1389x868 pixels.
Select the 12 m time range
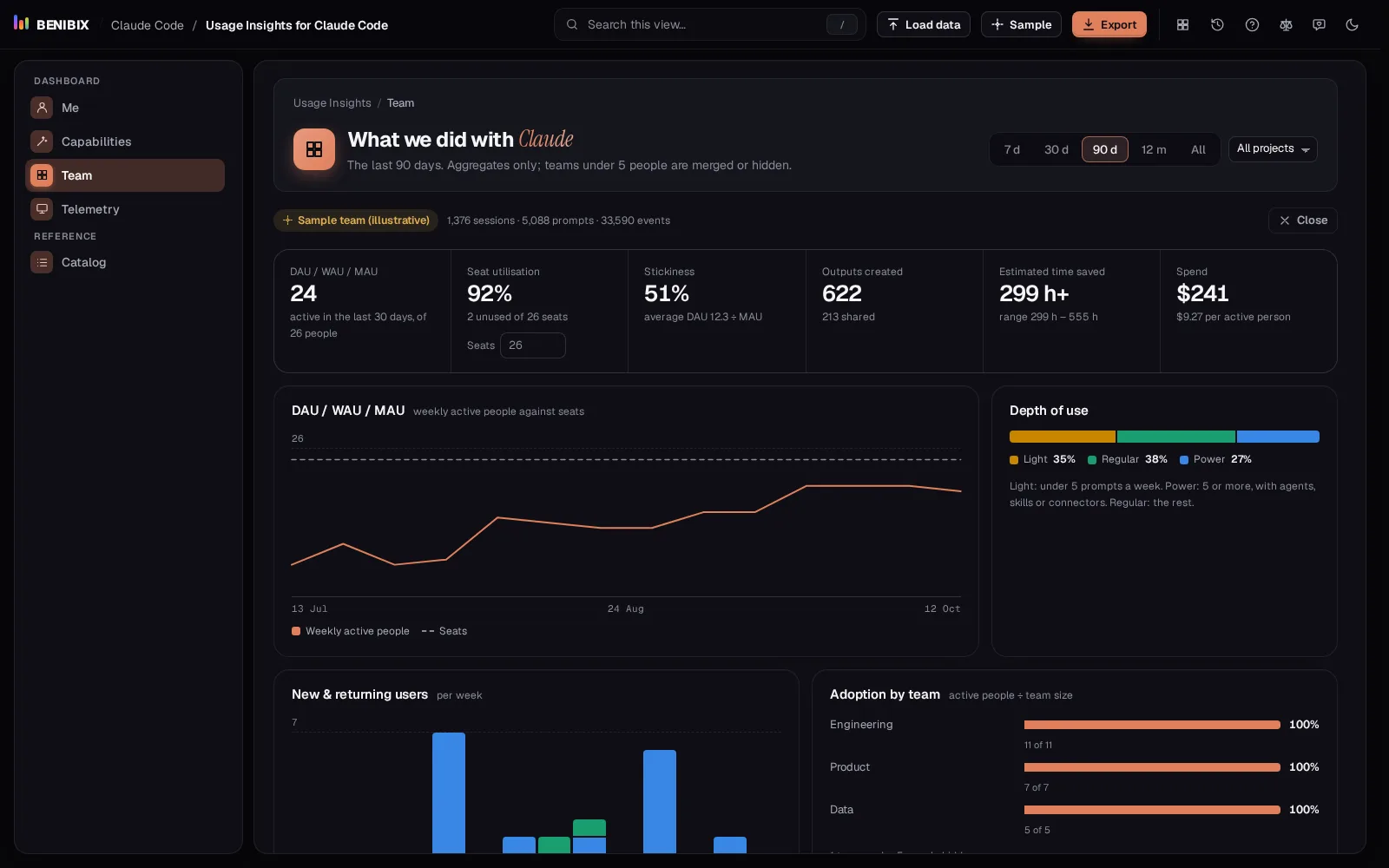point(1154,149)
